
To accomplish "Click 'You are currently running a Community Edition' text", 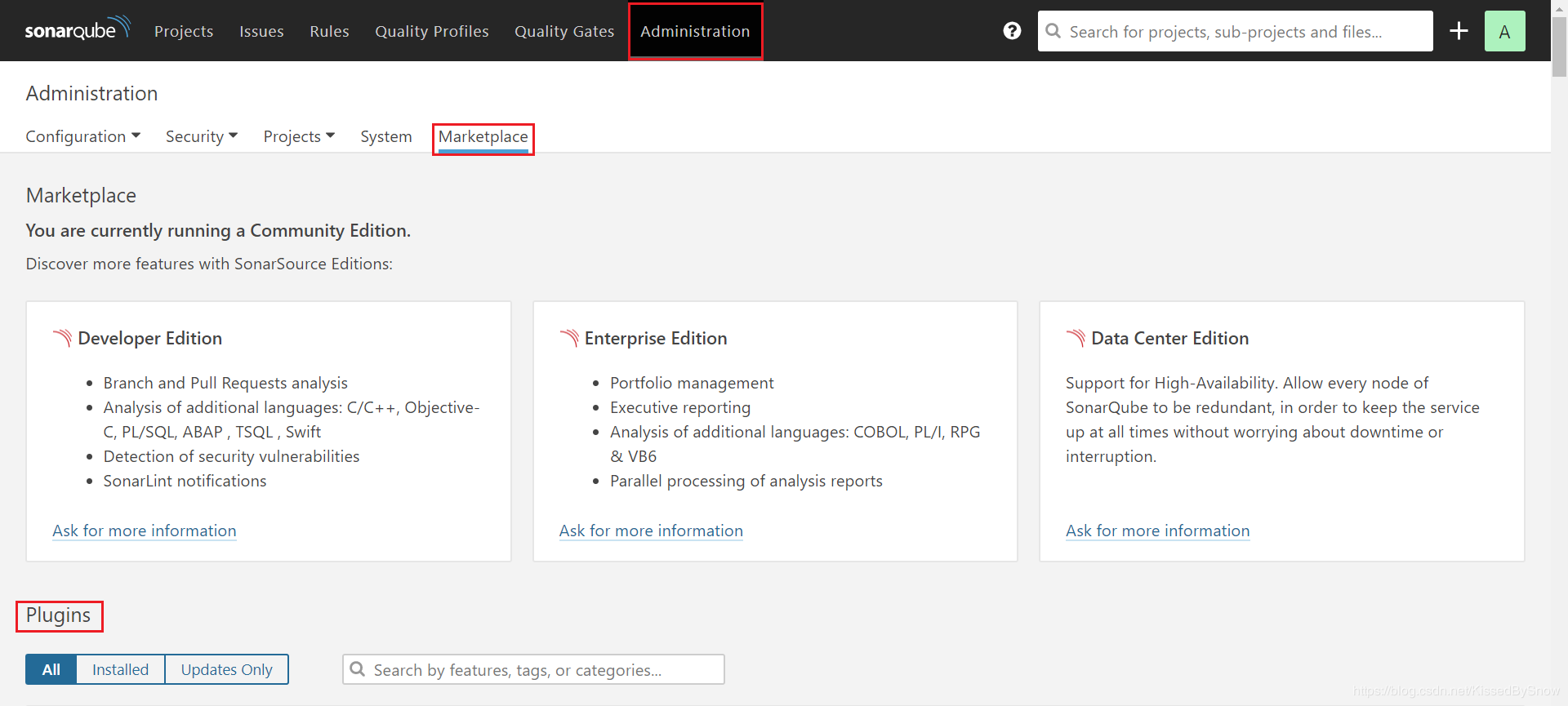I will 218,231.
